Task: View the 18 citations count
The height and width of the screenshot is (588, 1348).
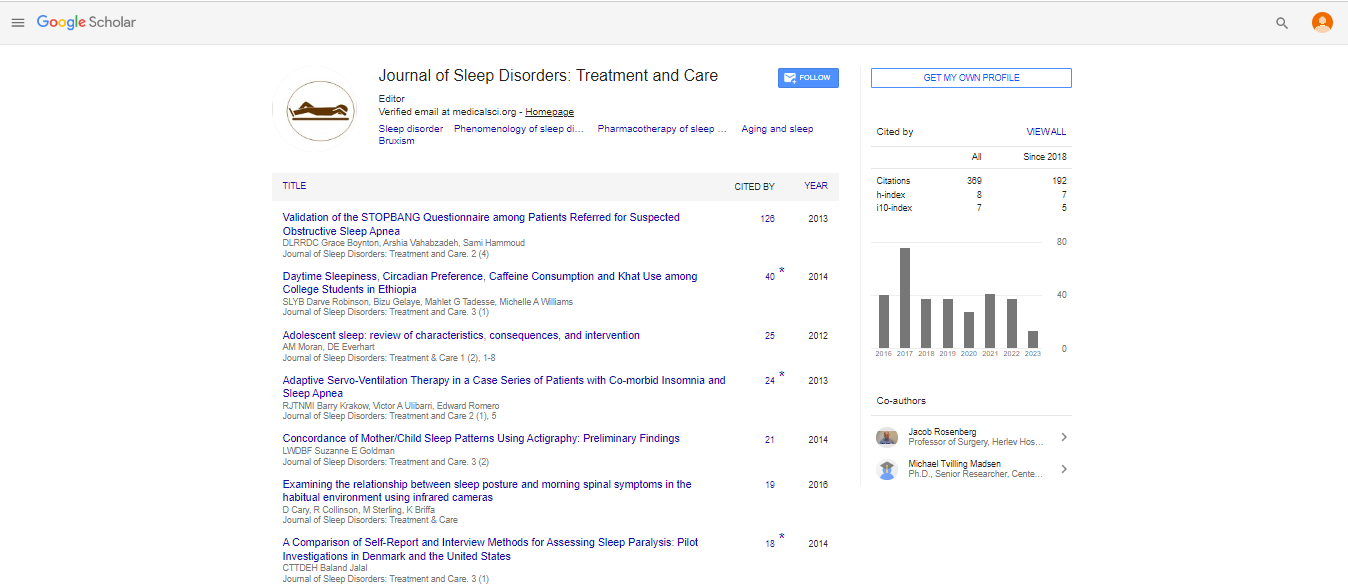Action: tap(770, 544)
